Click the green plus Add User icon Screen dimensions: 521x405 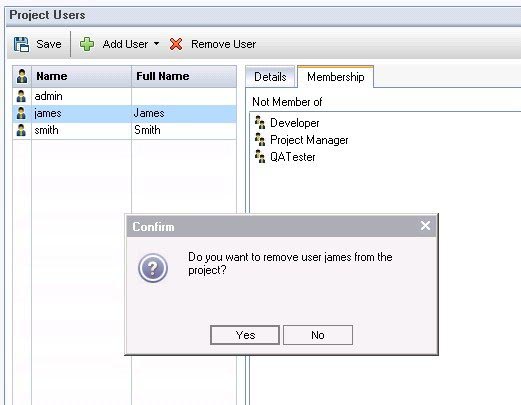(x=87, y=44)
